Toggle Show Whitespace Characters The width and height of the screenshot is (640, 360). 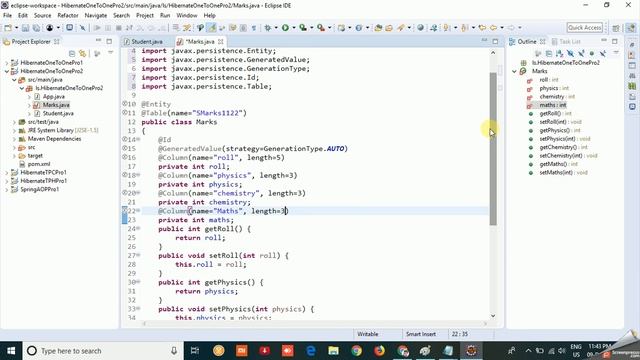253,28
